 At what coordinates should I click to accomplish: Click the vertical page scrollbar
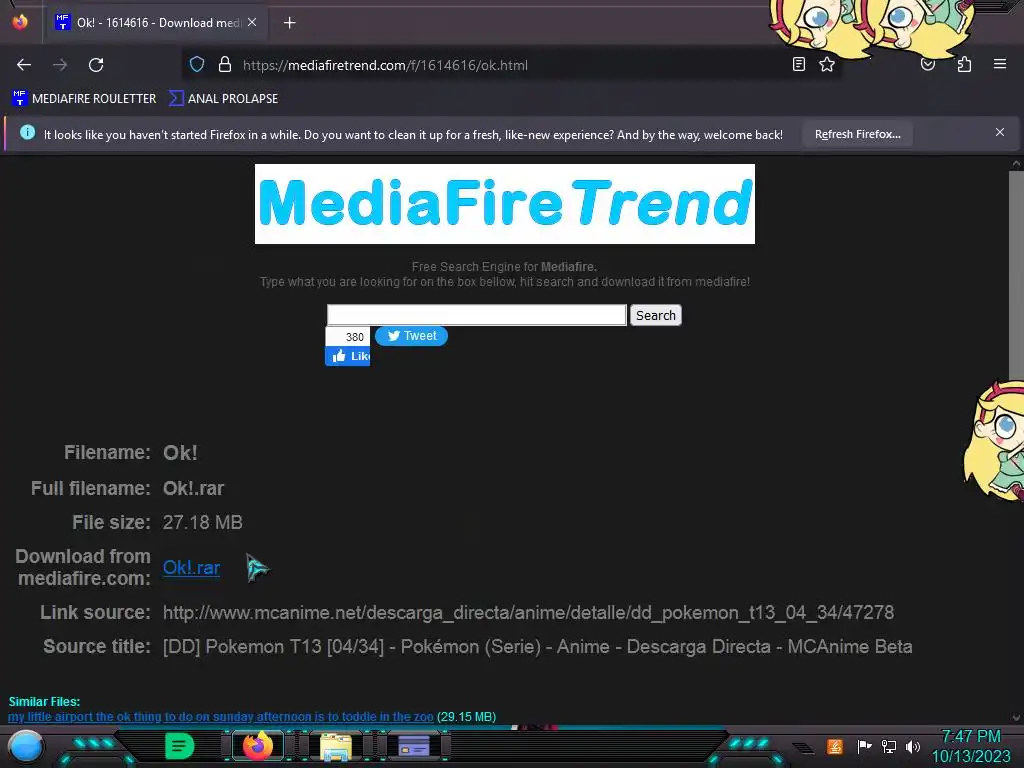coord(1016,274)
